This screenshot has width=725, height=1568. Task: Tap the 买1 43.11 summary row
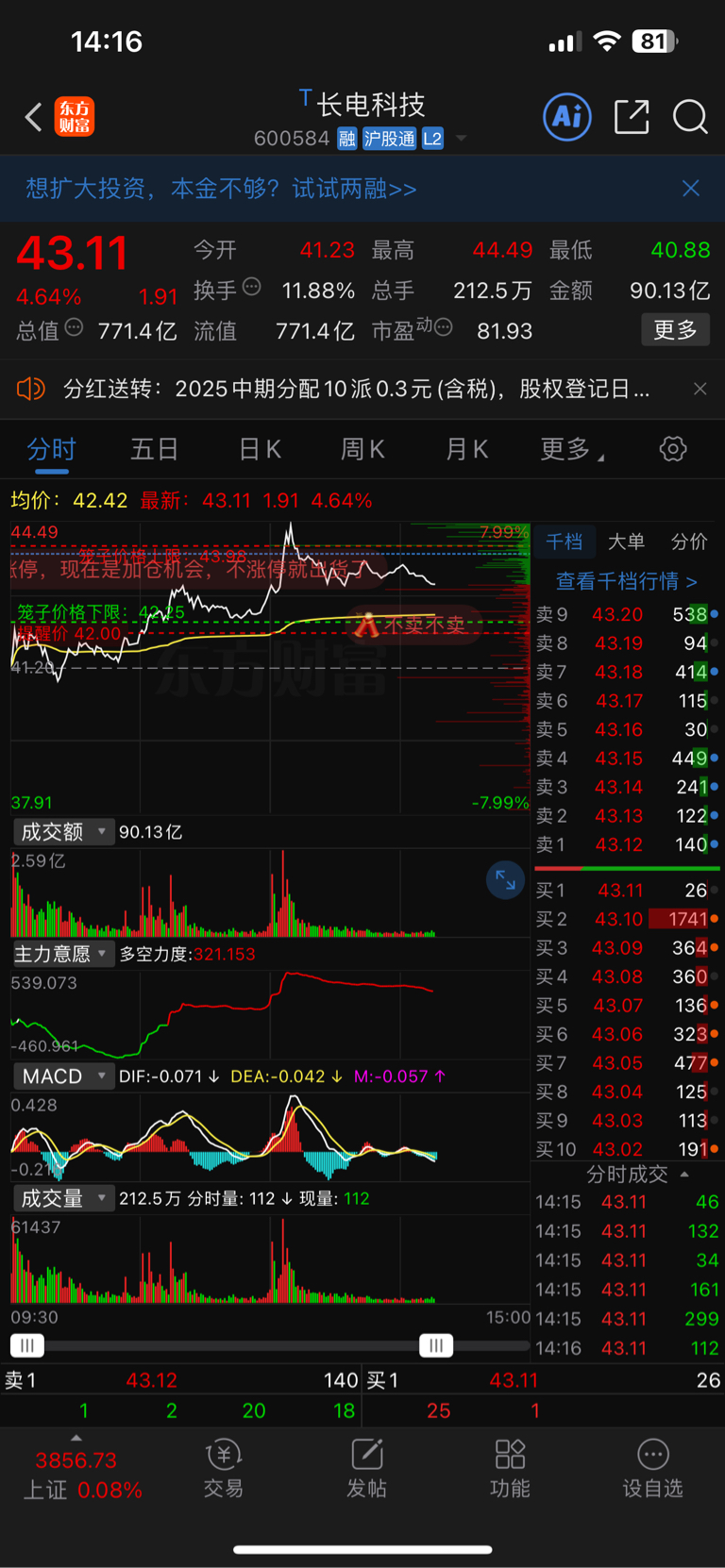click(544, 1380)
